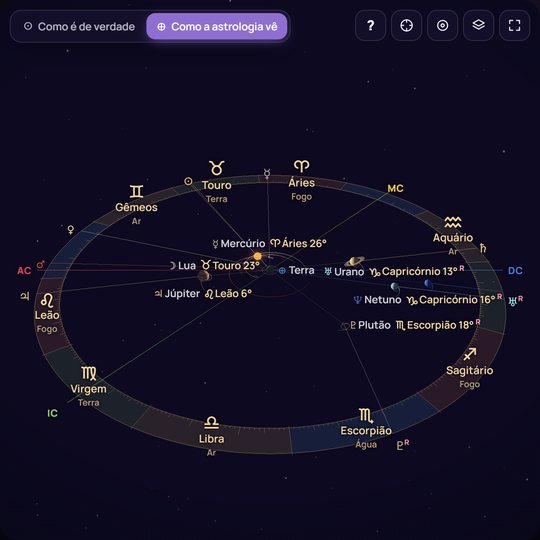Select the AC ascendant marker
This screenshot has width=540, height=540.
point(24,271)
